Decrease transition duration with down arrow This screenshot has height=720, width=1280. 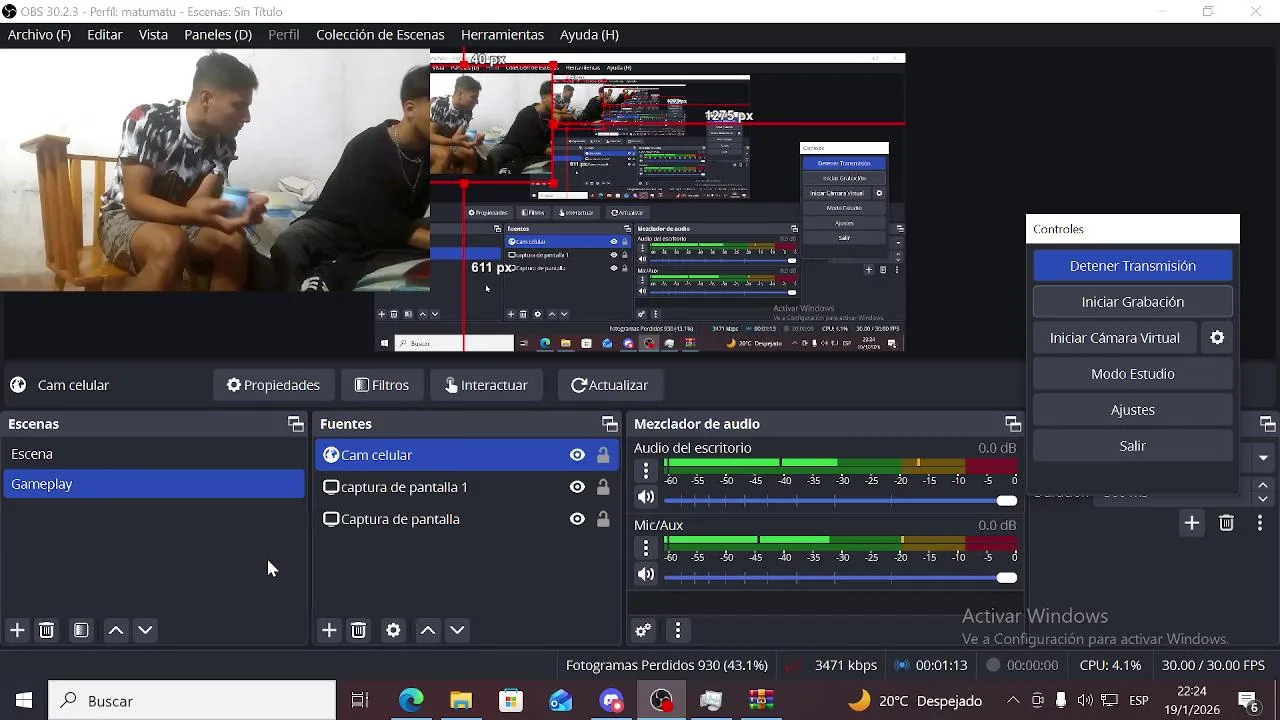tap(1263, 498)
